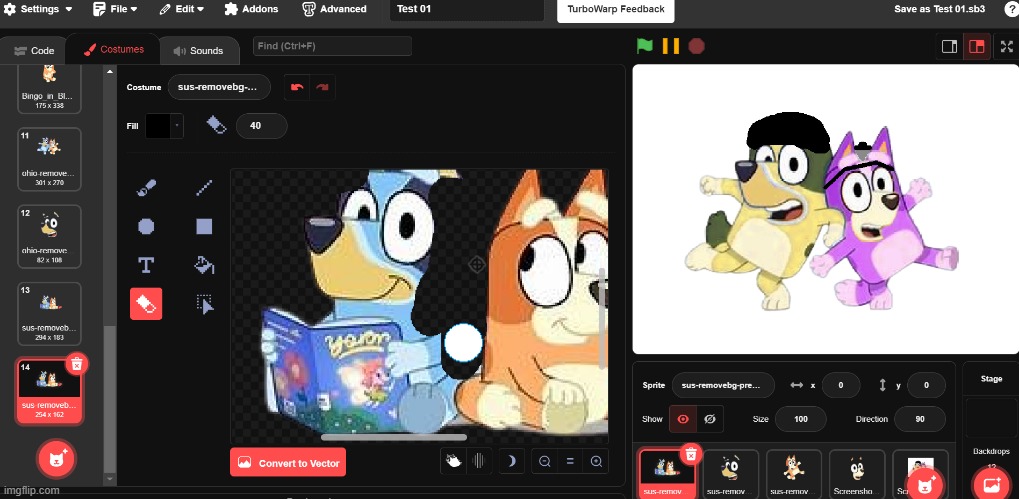Click the costume name field
Screen dimensions: 1019x499
point(219,87)
